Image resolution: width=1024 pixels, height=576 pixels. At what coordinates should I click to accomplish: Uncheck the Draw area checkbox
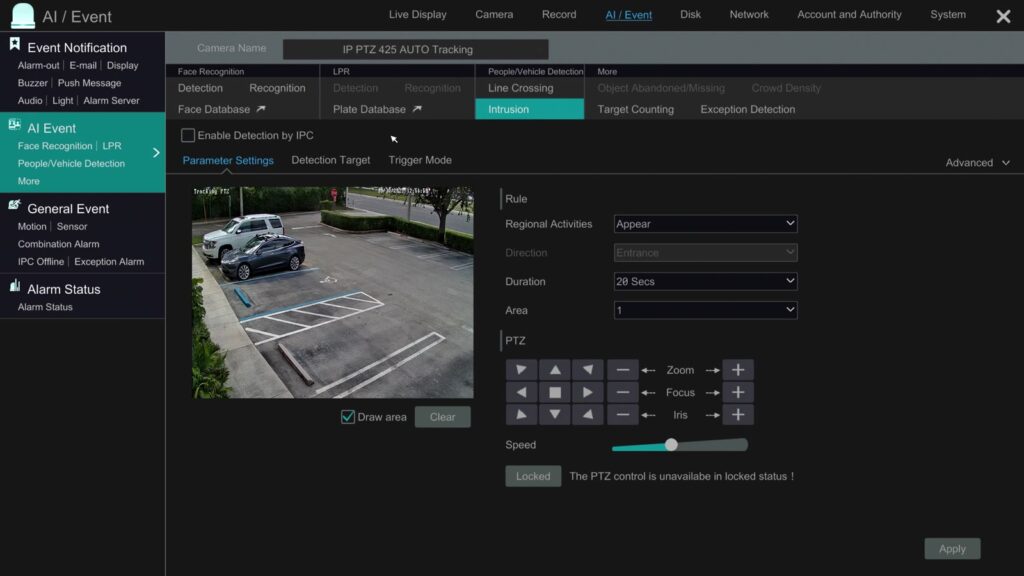pyautogui.click(x=347, y=417)
